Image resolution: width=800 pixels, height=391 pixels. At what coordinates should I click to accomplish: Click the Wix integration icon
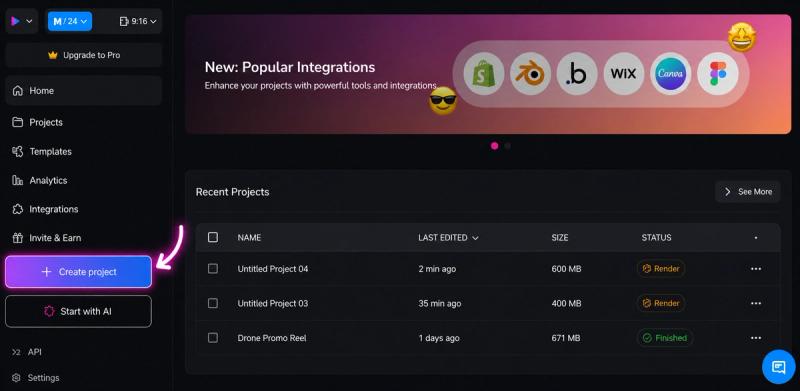pyautogui.click(x=623, y=74)
